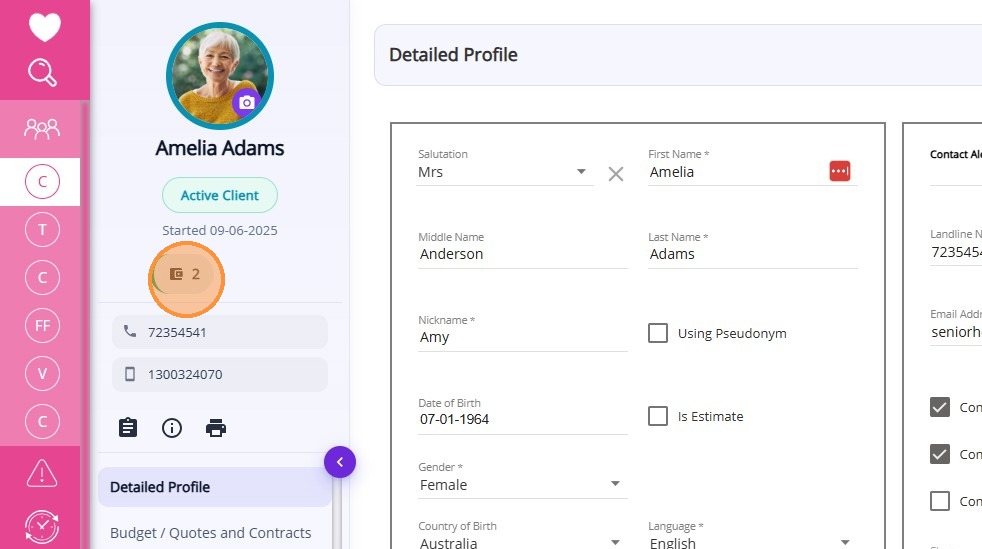Clear Salutation with the X button
982x549 pixels.
point(616,174)
